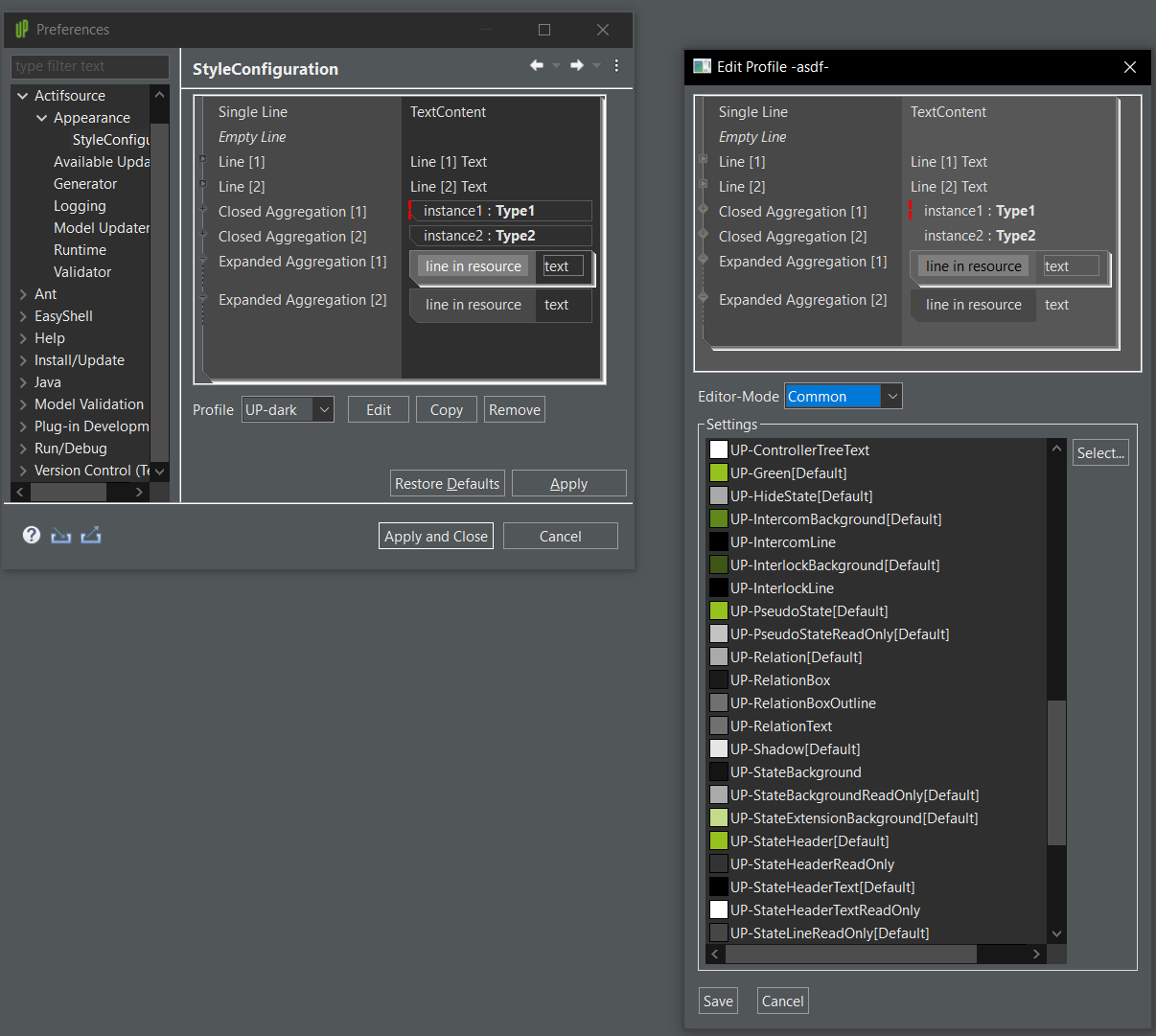Image resolution: width=1156 pixels, height=1036 pixels.
Task: Click the Help question mark icon
Action: (x=32, y=535)
